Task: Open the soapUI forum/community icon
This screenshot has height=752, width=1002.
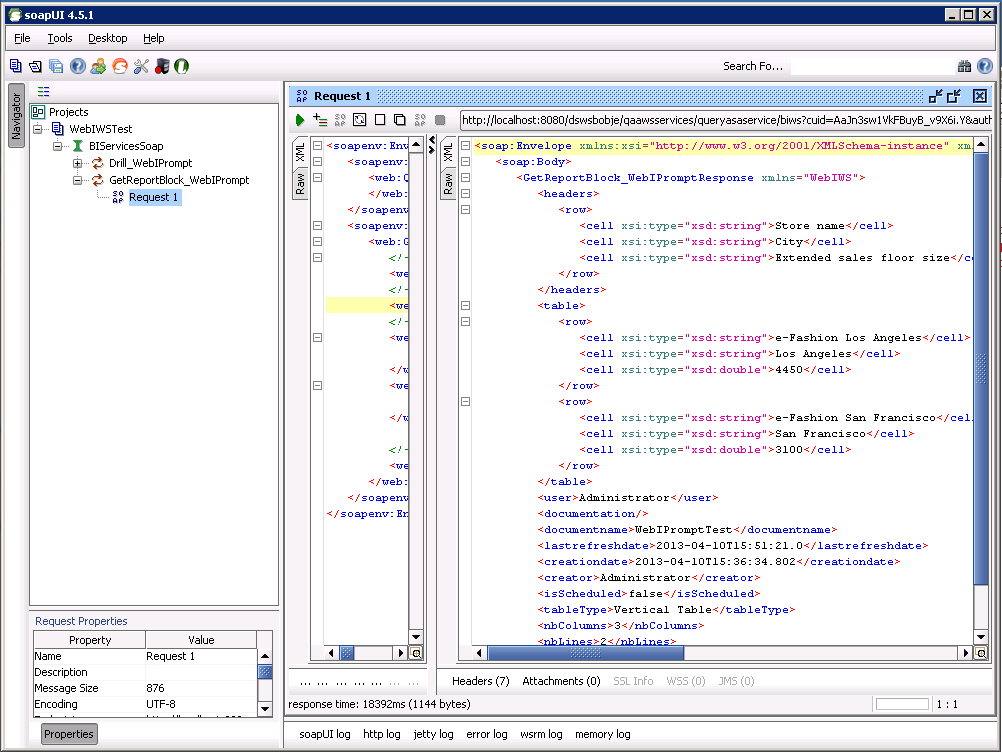Action: pos(98,66)
